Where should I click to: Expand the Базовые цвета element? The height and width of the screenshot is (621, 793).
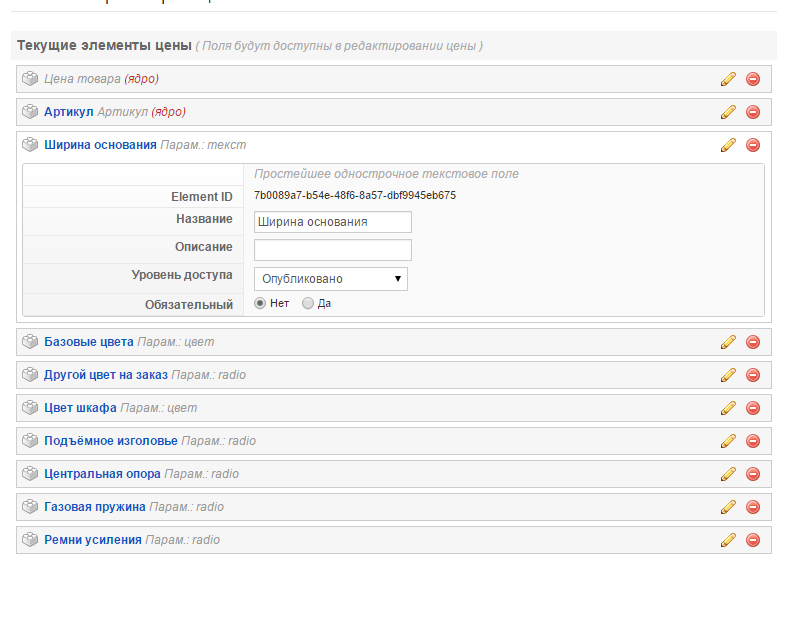pyautogui.click(x=89, y=342)
